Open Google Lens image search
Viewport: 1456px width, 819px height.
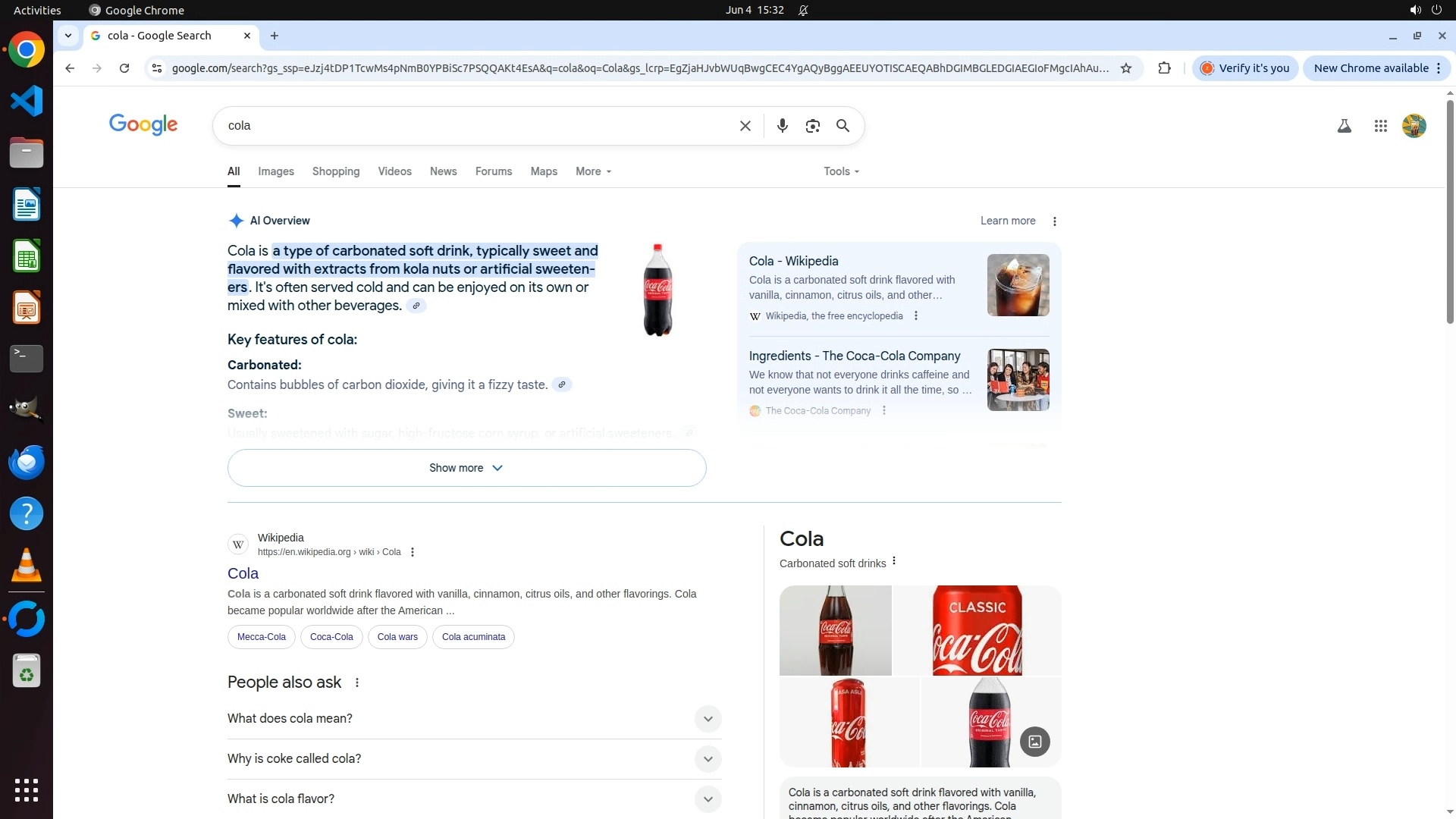(812, 126)
